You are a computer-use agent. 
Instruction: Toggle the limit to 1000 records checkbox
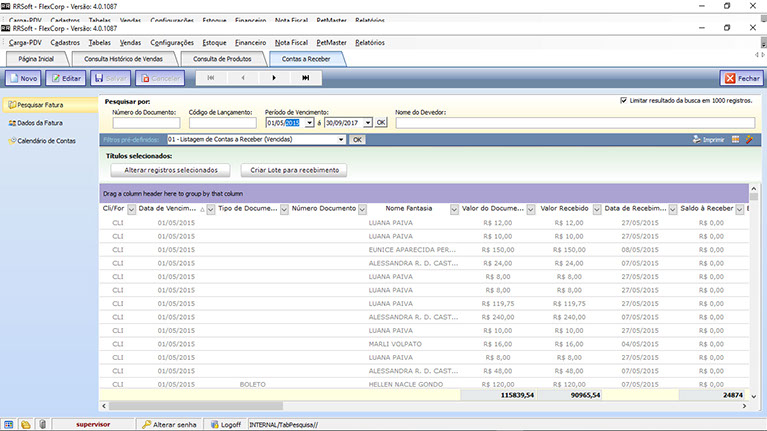pyautogui.click(x=624, y=101)
